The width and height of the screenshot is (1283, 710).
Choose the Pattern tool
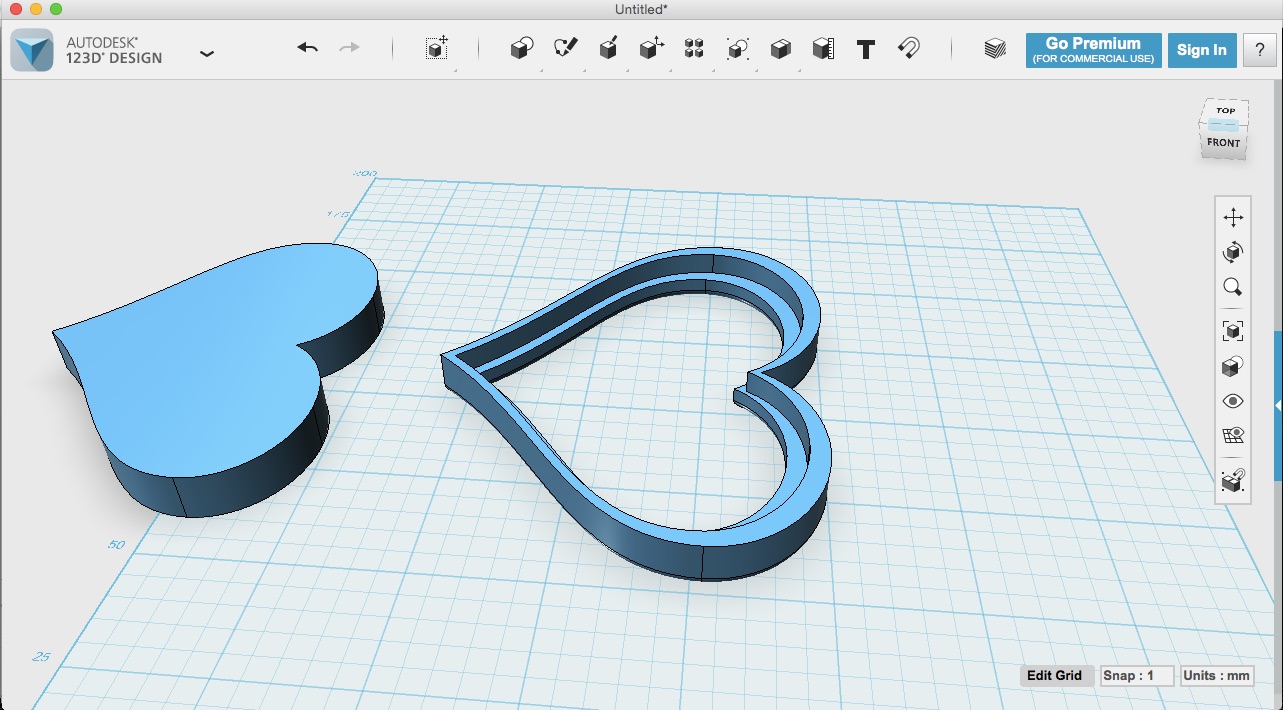tap(695, 48)
